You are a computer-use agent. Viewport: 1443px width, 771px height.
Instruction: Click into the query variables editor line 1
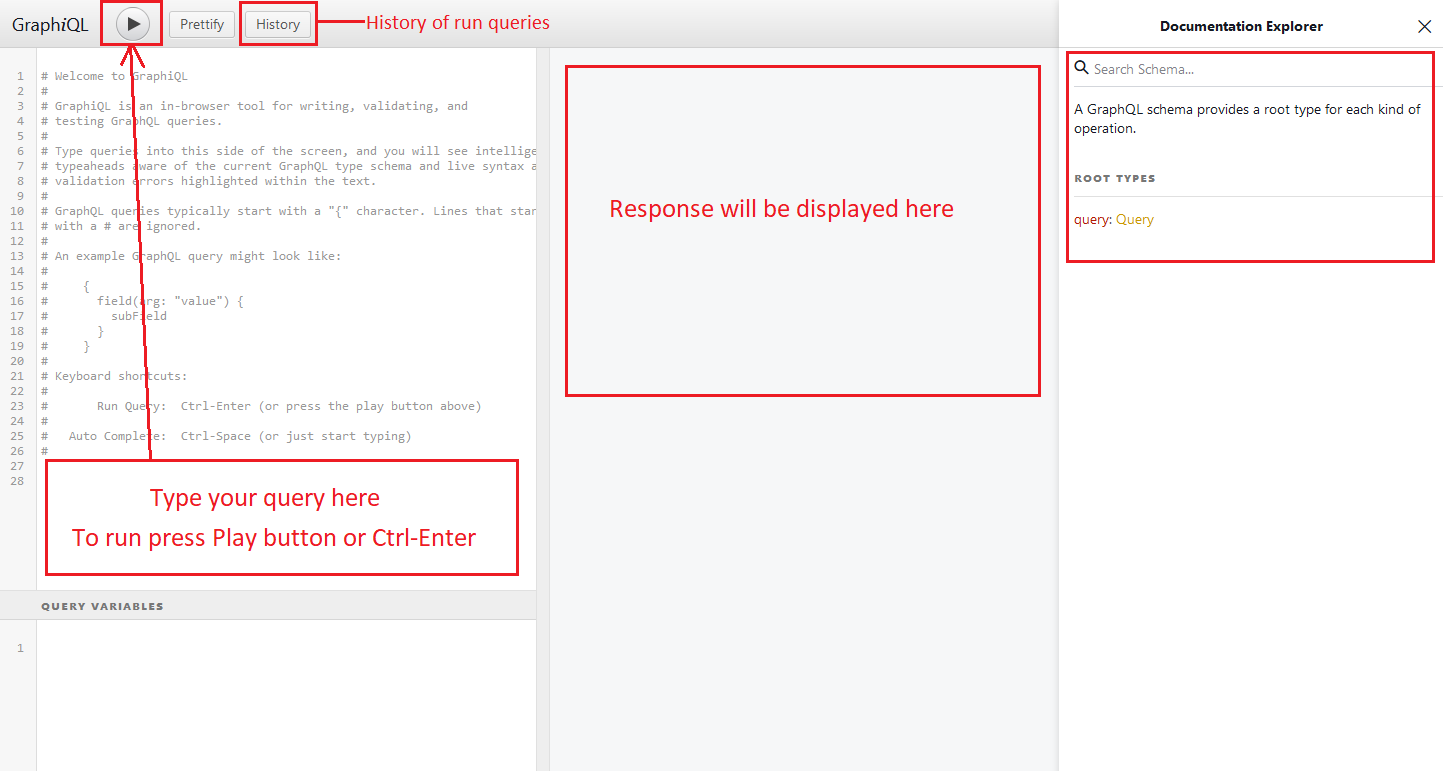pyautogui.click(x=286, y=648)
